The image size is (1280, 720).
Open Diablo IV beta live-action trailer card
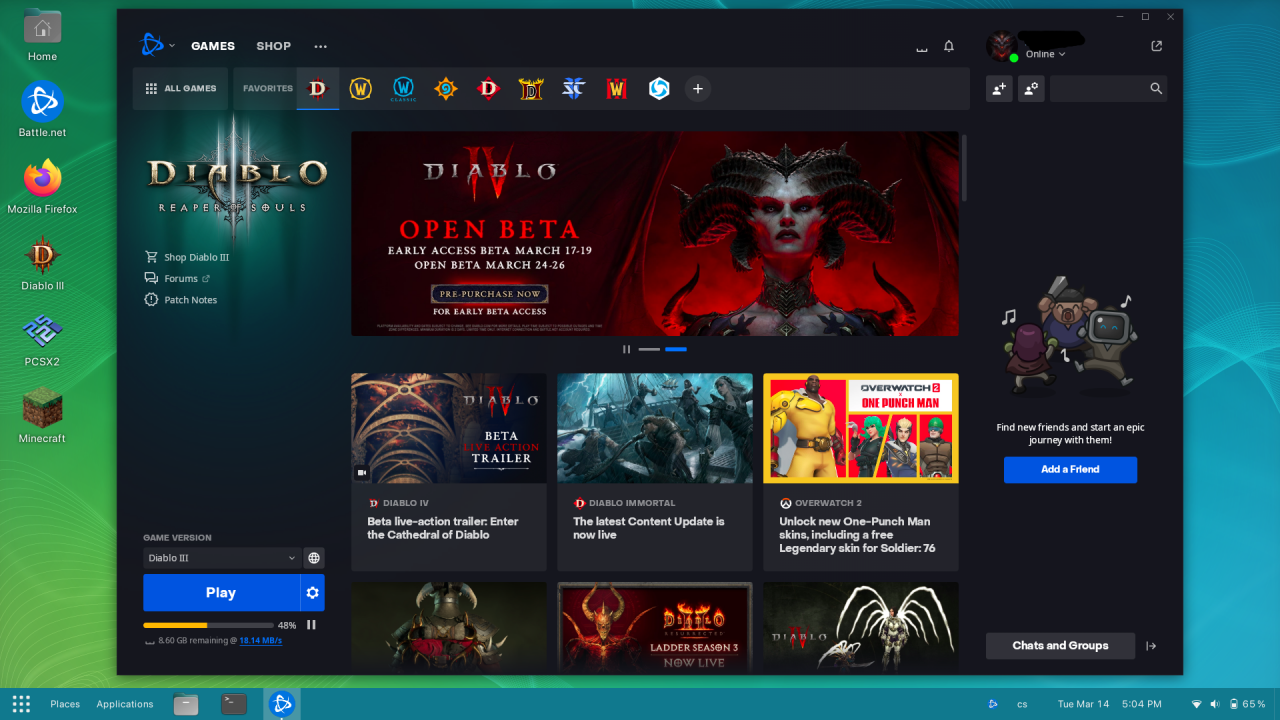click(449, 472)
